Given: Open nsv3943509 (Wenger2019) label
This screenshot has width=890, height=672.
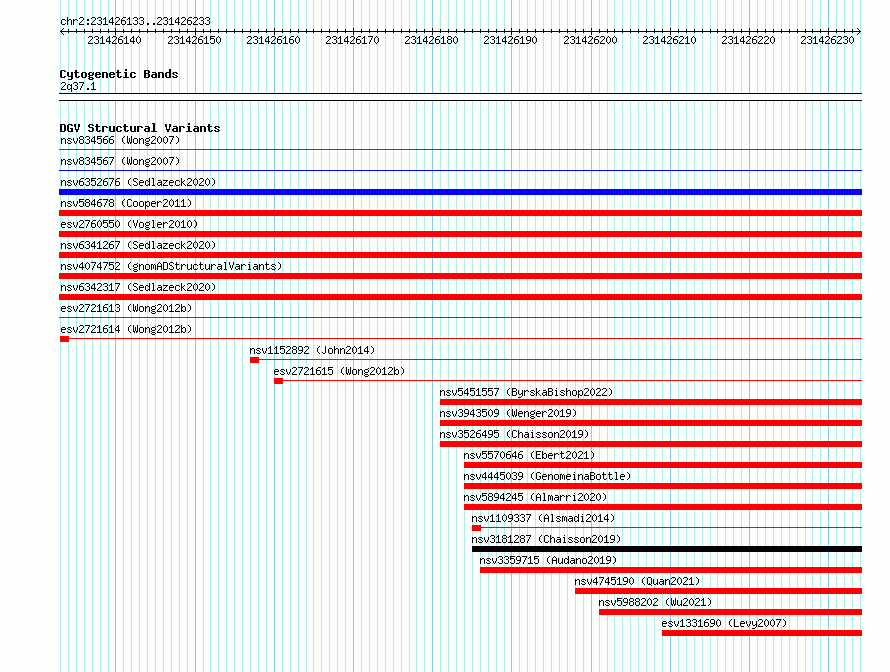Looking at the screenshot, I should [508, 413].
